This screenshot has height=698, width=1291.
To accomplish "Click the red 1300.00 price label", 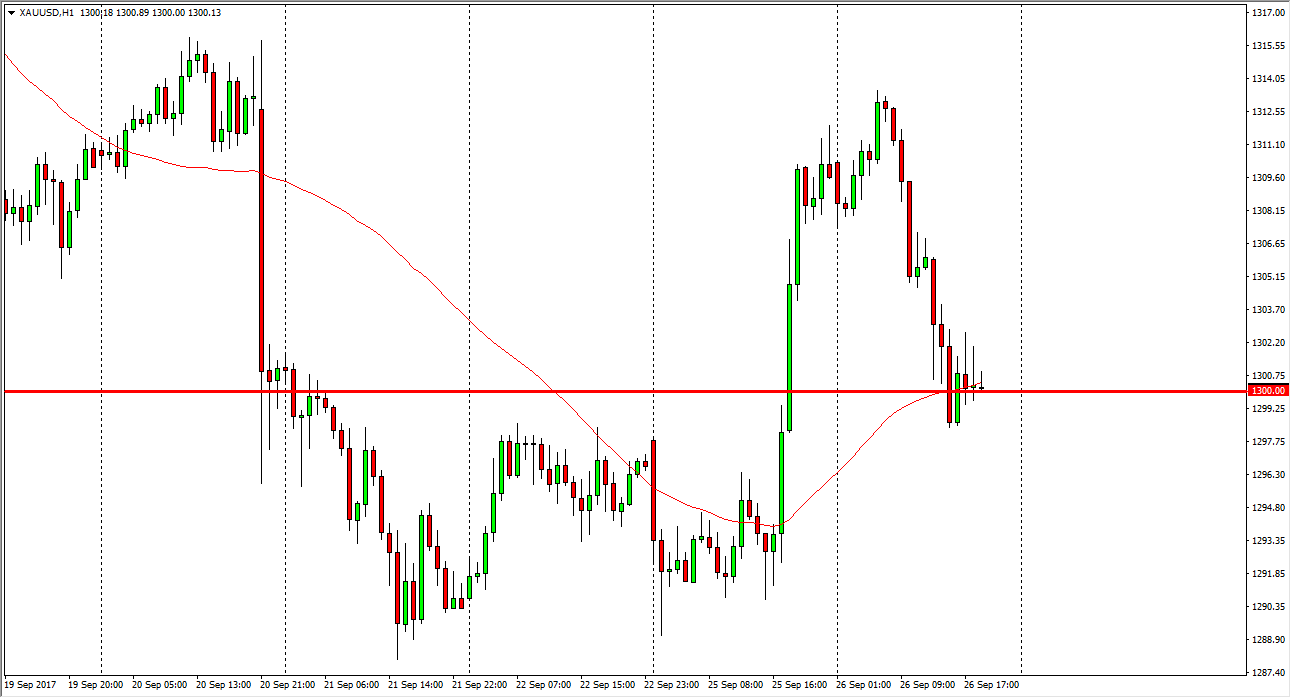I will pyautogui.click(x=1266, y=391).
